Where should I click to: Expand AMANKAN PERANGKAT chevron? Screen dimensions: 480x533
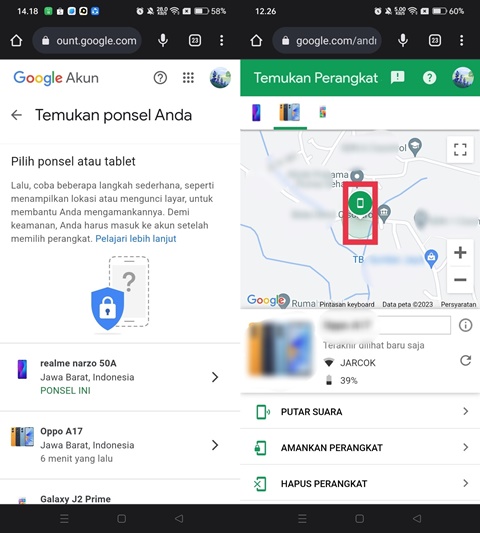(x=466, y=447)
